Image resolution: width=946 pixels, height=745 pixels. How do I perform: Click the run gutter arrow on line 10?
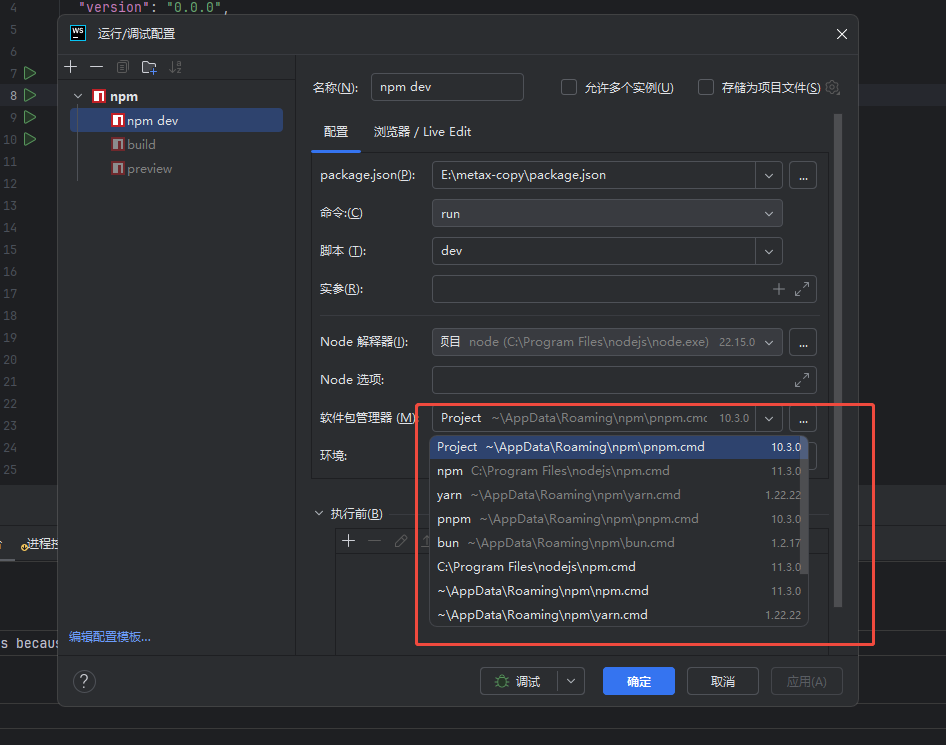pos(30,139)
